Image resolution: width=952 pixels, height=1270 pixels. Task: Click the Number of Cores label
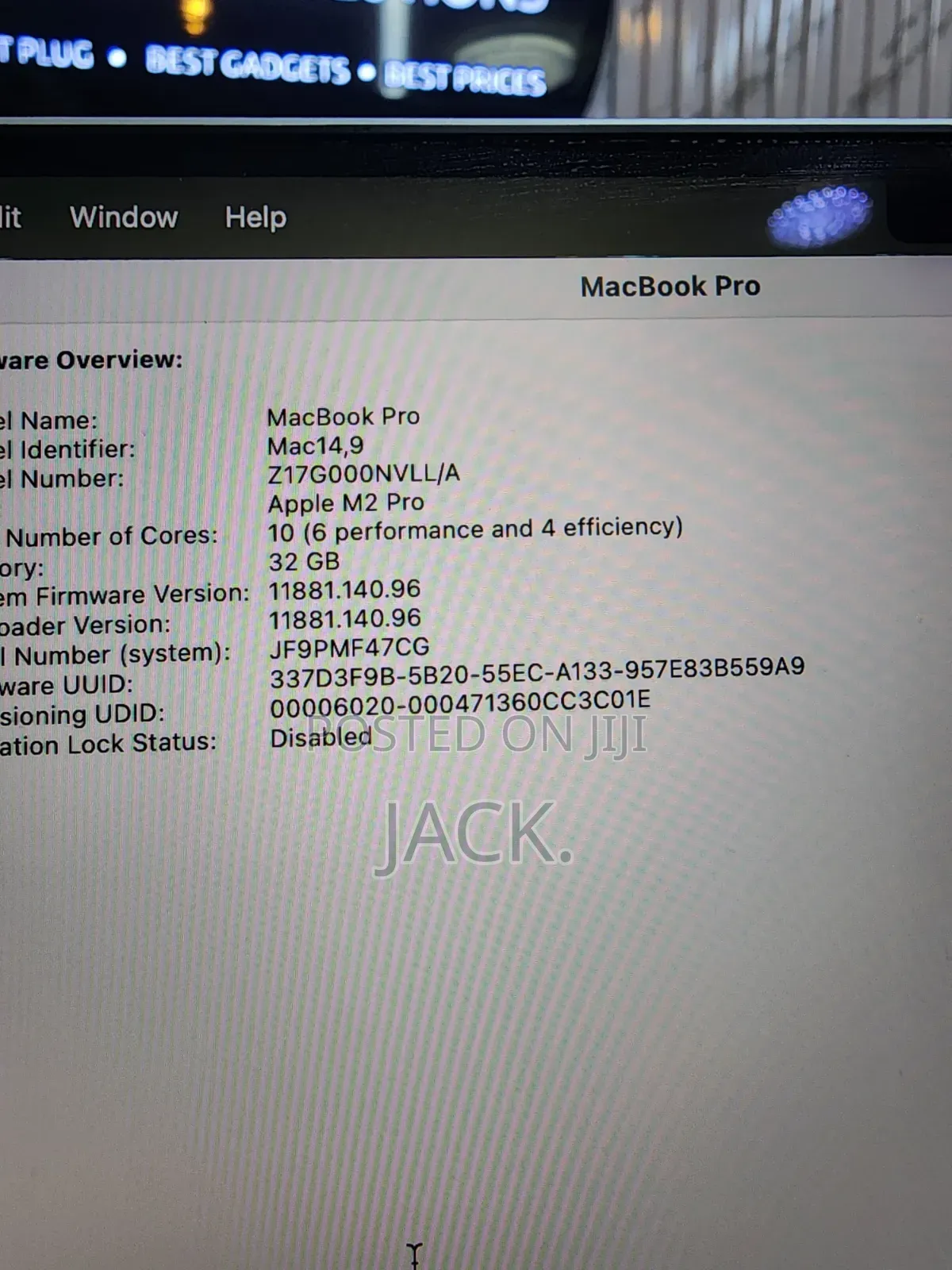(111, 536)
